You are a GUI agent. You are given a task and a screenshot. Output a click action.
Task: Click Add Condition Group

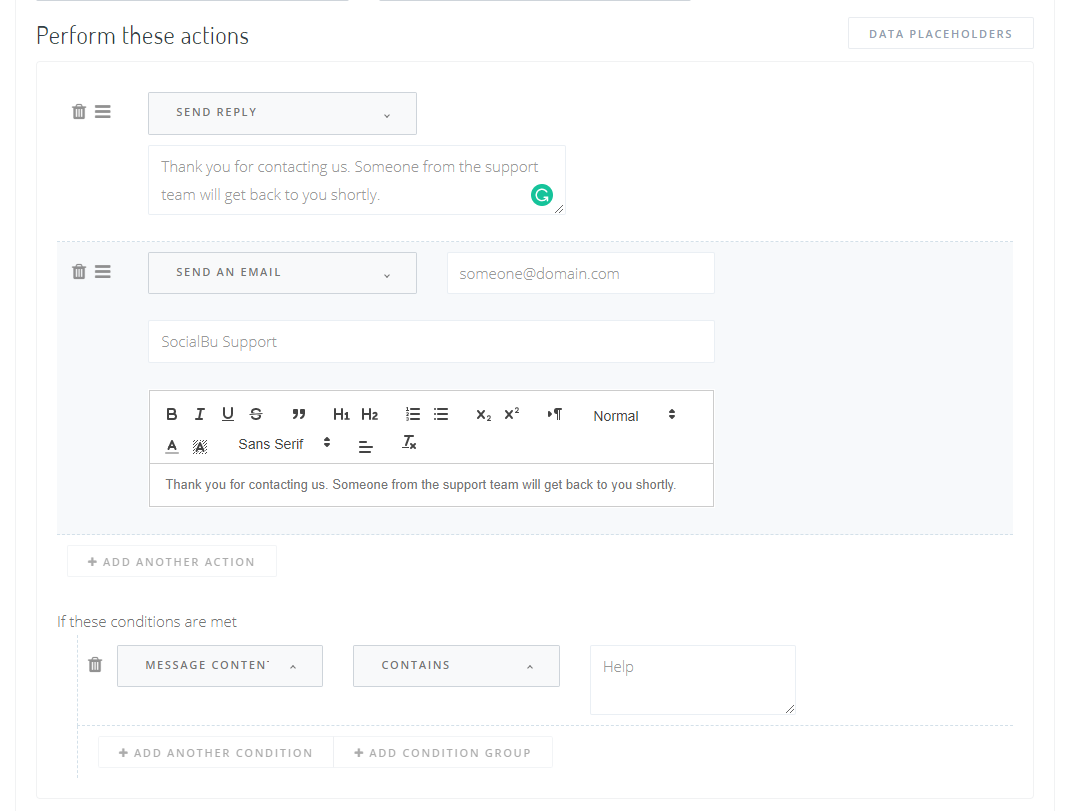[442, 753]
